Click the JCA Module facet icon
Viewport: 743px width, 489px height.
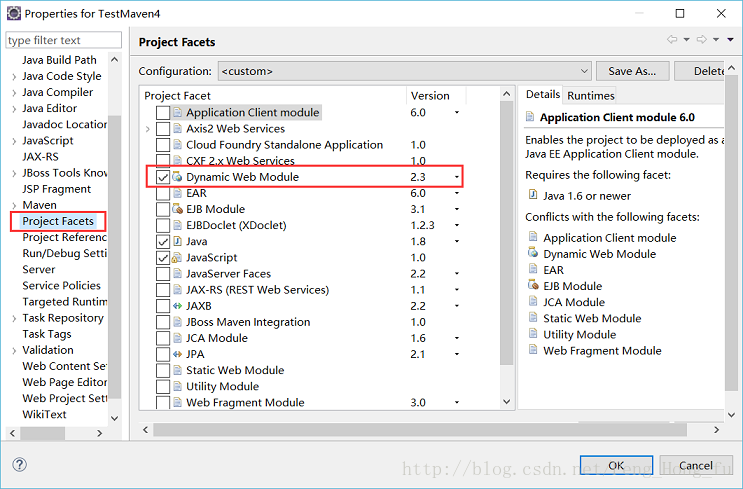pyautogui.click(x=177, y=338)
